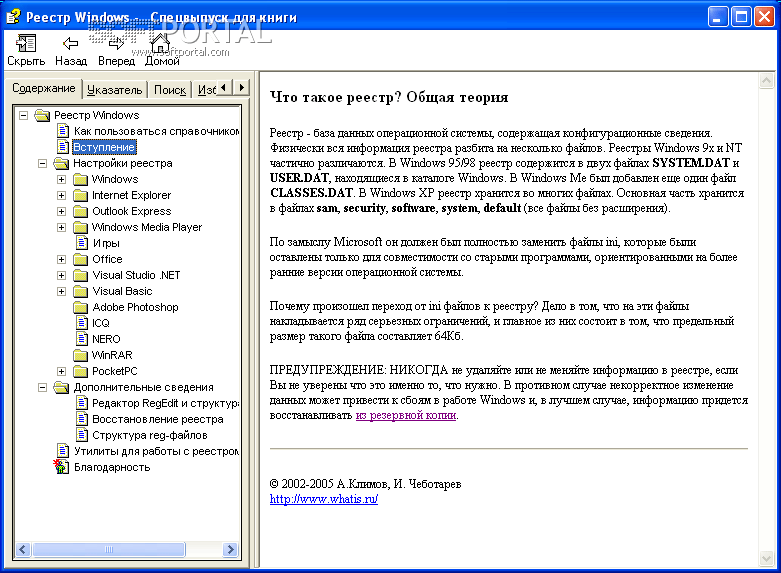Select the Благодарность tree item
781x573 pixels.
(x=112, y=467)
